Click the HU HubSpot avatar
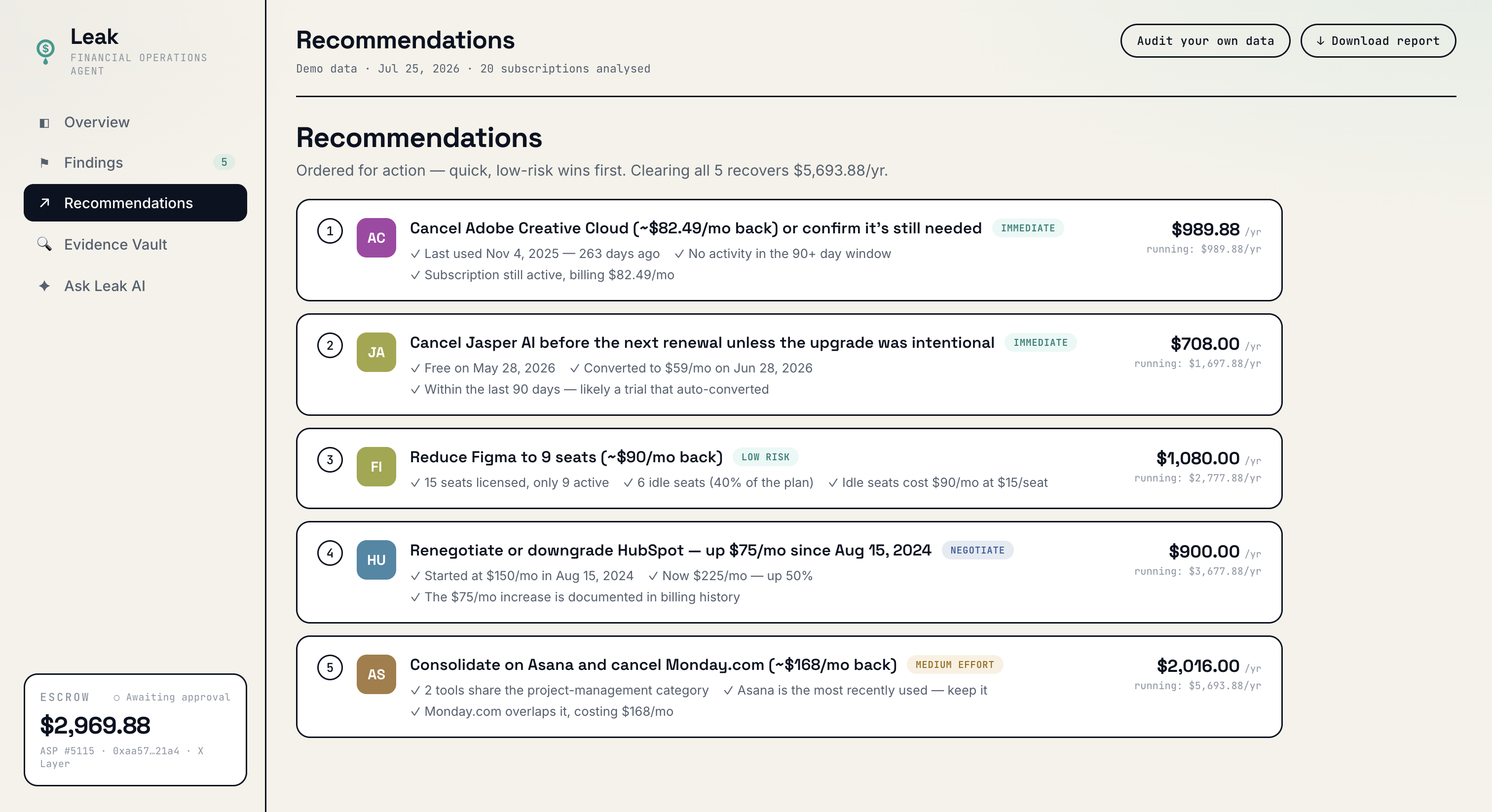Image resolution: width=1492 pixels, height=812 pixels. click(376, 560)
